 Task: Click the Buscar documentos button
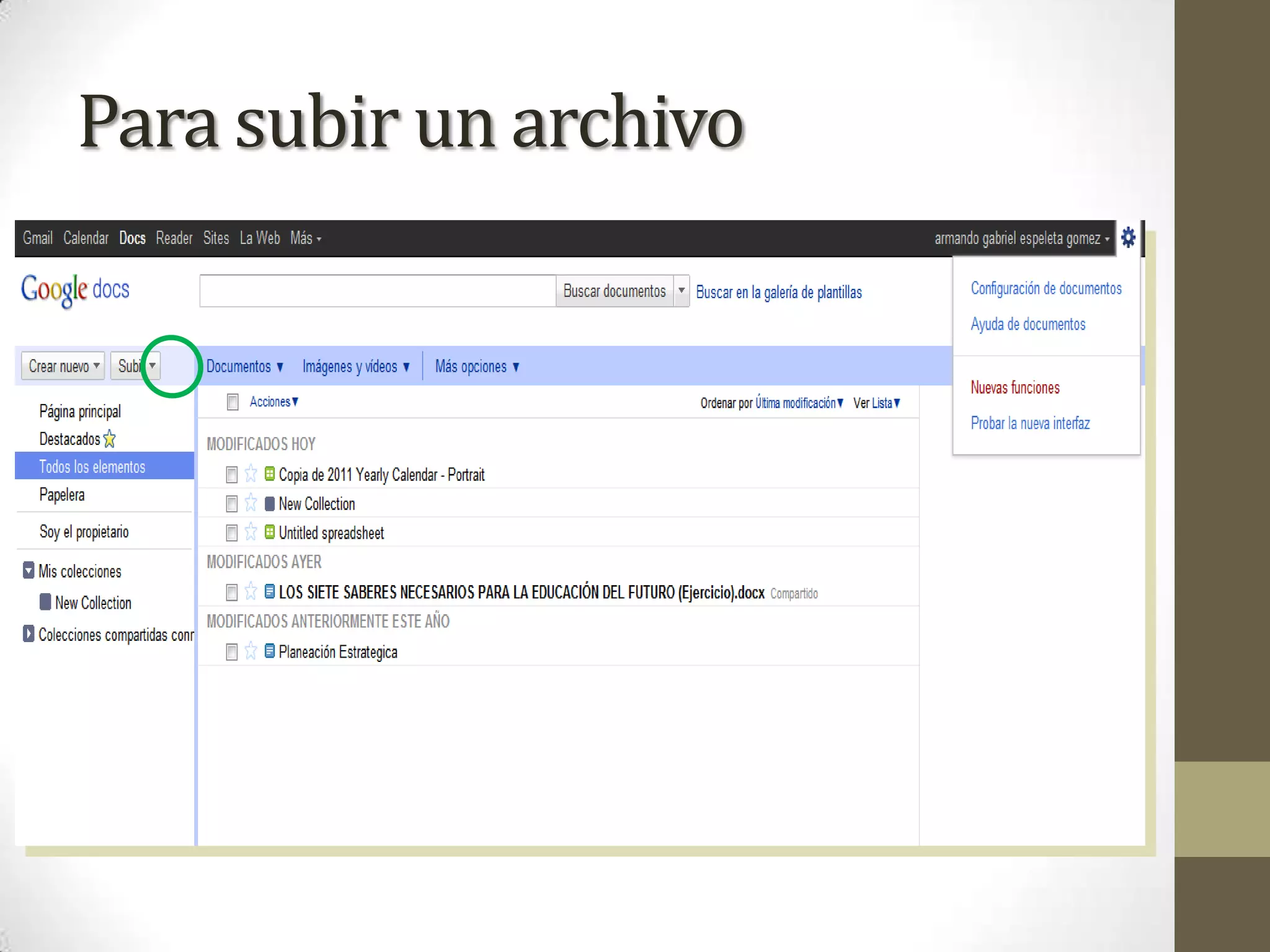click(x=615, y=291)
